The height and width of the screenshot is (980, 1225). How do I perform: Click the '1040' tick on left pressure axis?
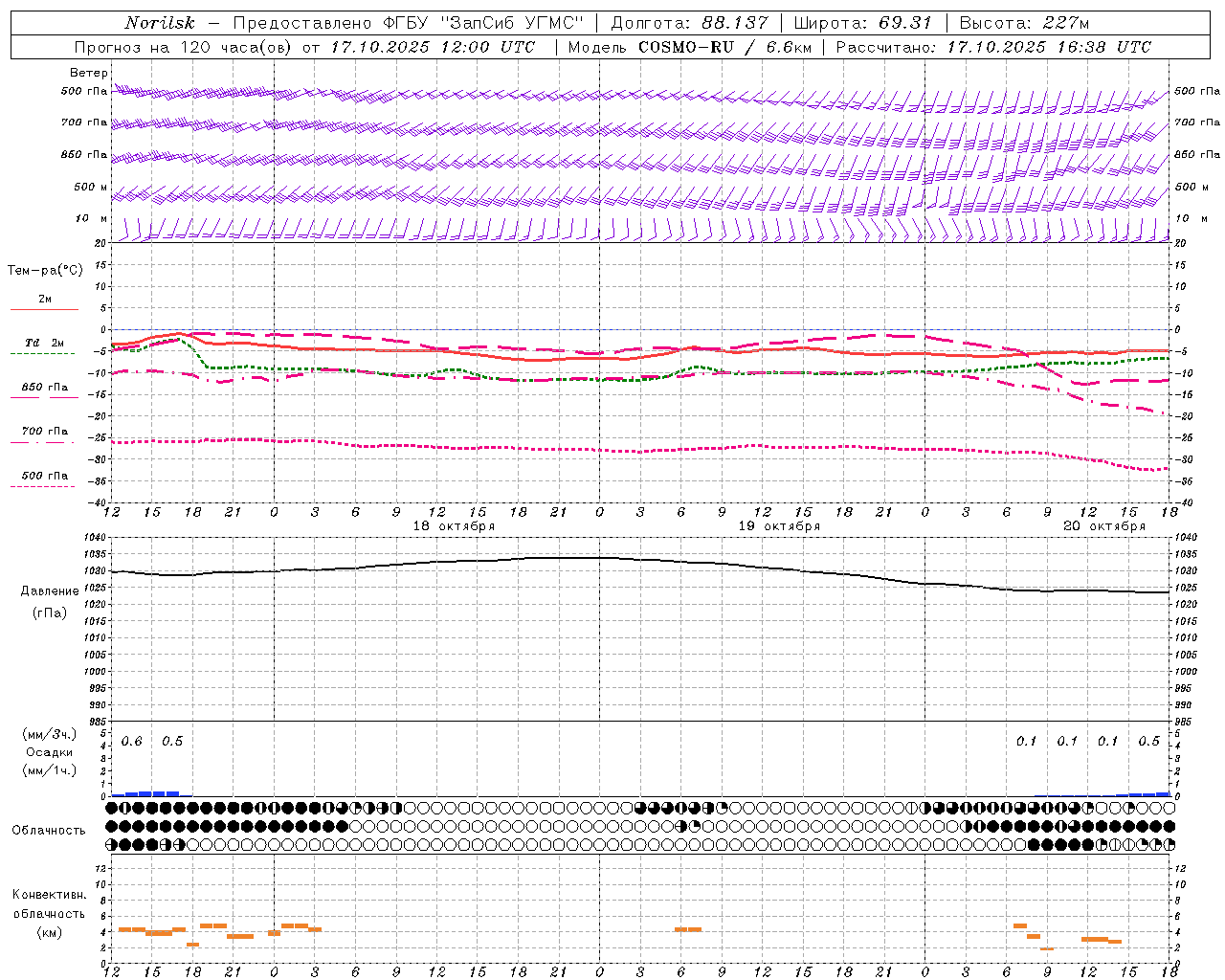(97, 538)
